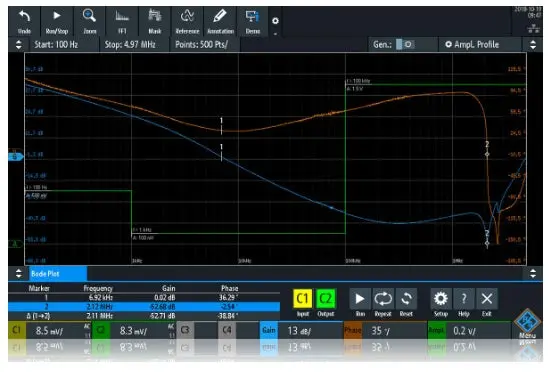Toggle the generator Gen. switch
Screen dimensions: 549x373
coord(404,44)
